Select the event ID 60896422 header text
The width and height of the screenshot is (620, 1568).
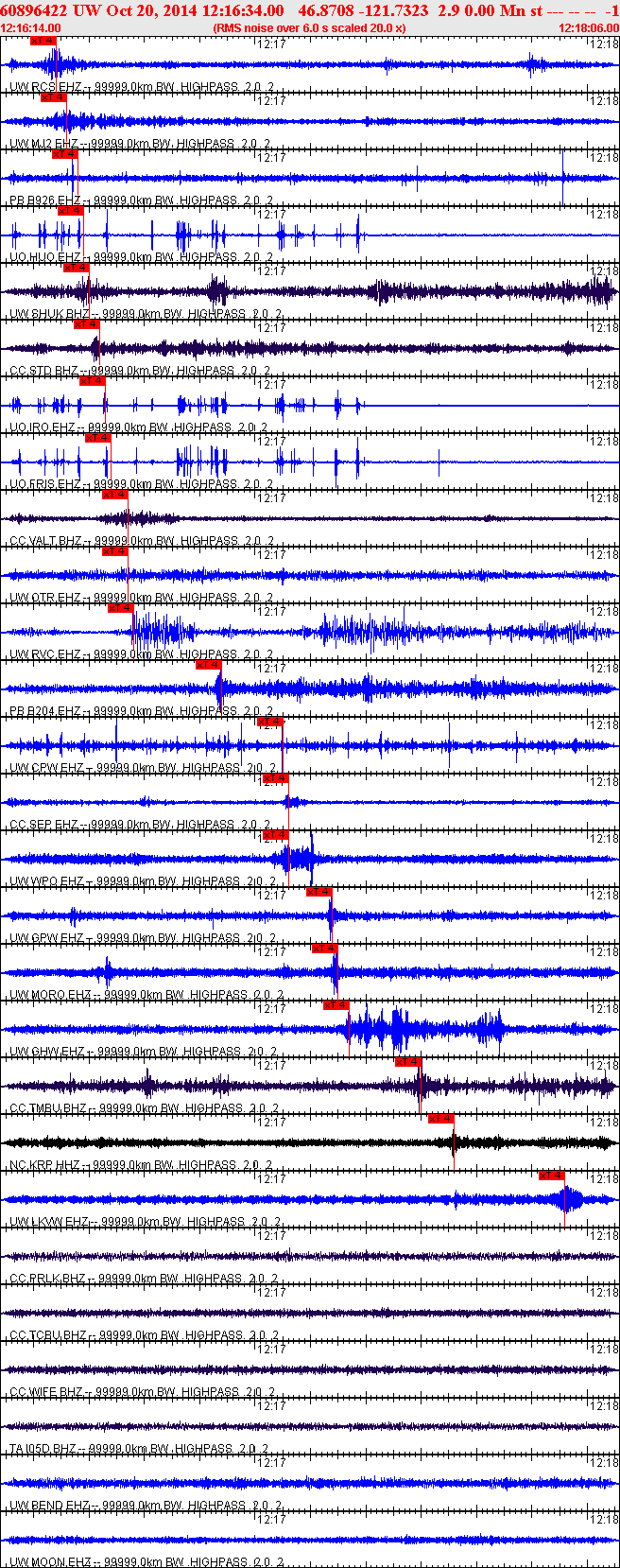(x=35, y=10)
